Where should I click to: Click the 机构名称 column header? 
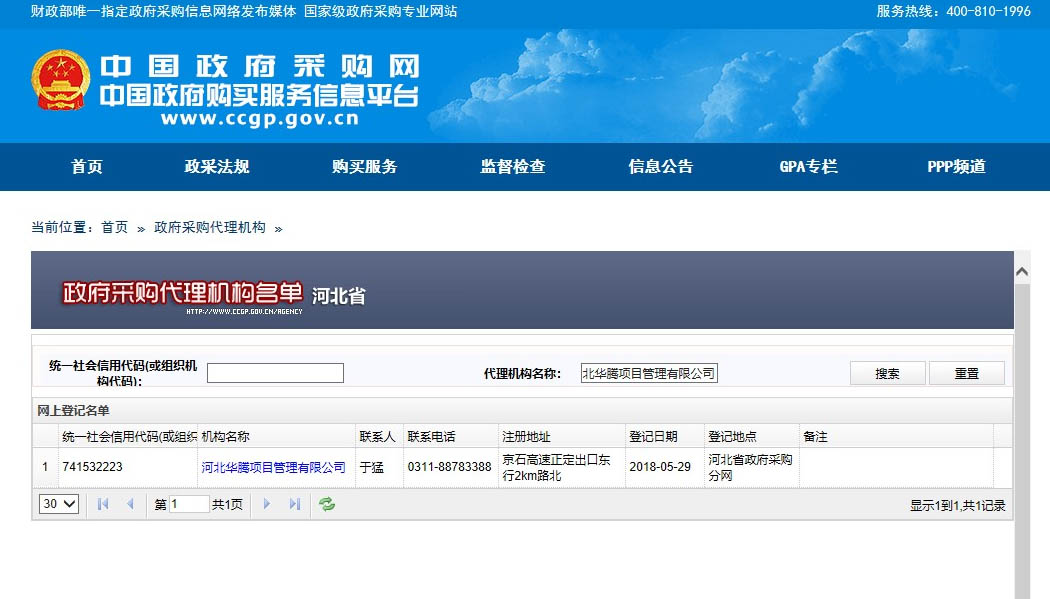click(x=277, y=436)
